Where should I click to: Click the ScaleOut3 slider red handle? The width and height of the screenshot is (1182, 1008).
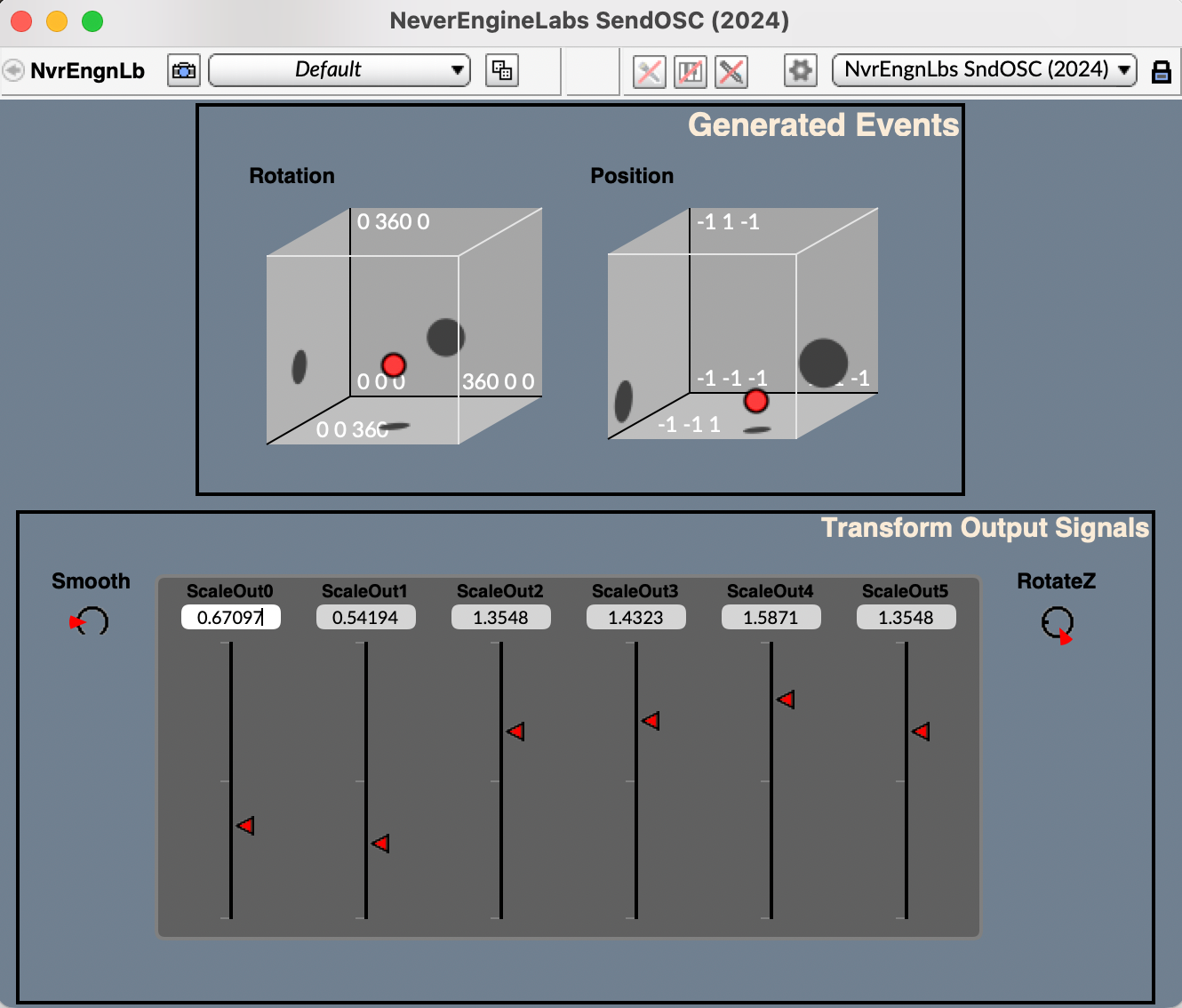pyautogui.click(x=651, y=721)
